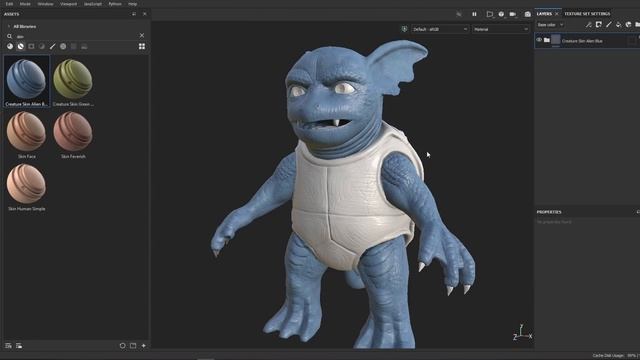The height and width of the screenshot is (360, 640).
Task: Open the JavaScript menu
Action: pyautogui.click(x=93, y=4)
